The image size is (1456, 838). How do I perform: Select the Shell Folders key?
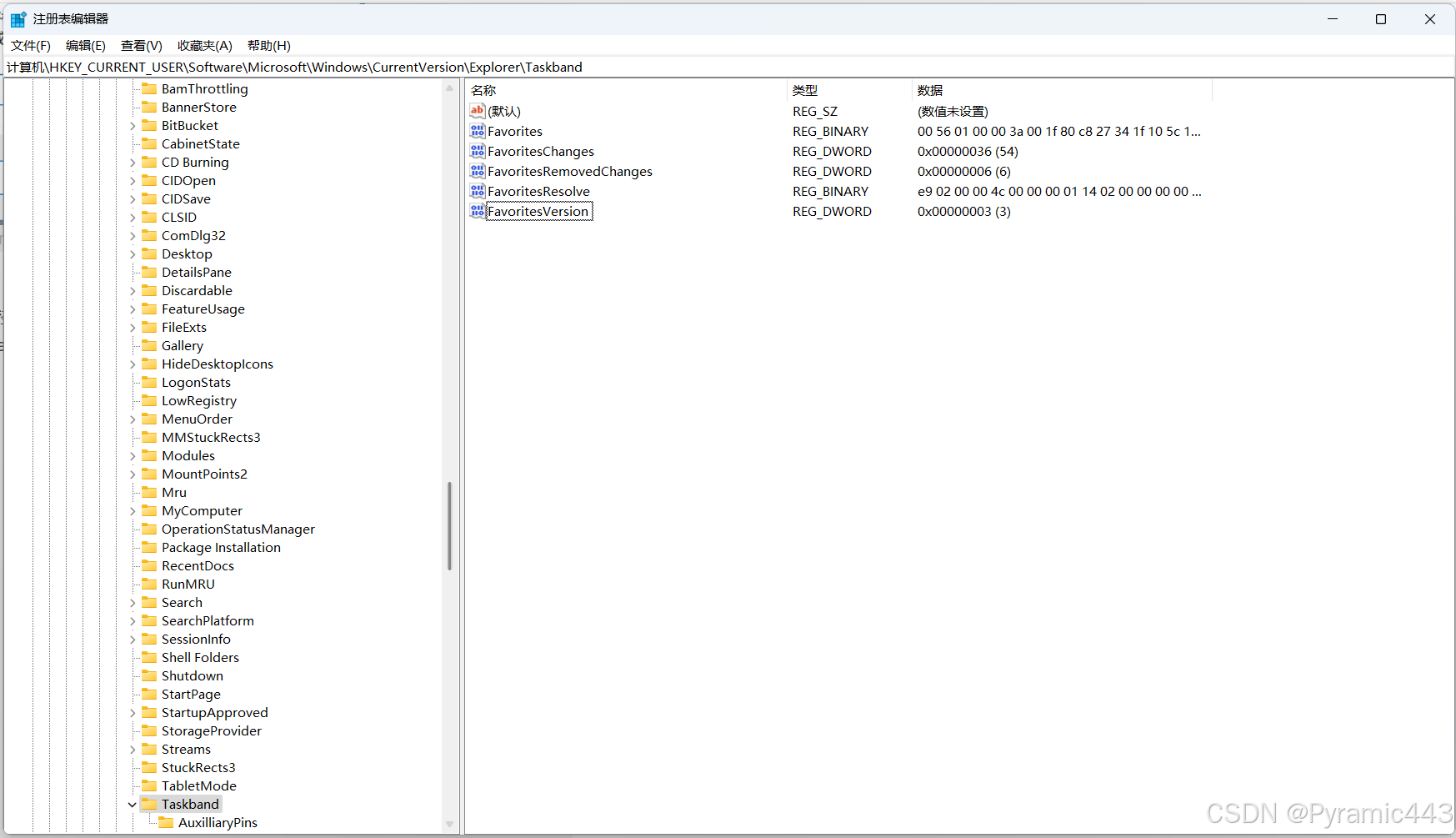200,657
